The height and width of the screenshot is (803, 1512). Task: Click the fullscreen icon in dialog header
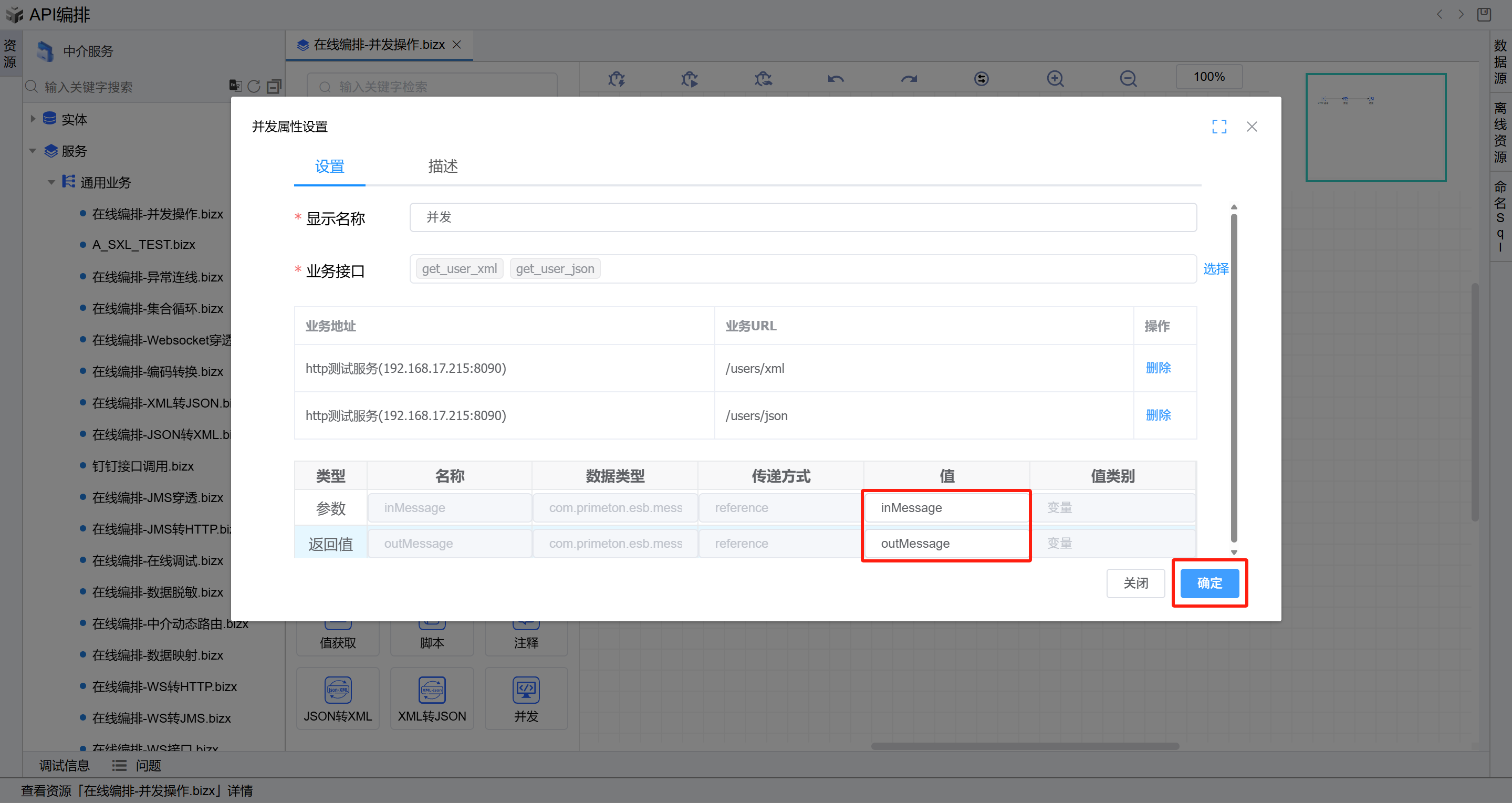[1219, 126]
